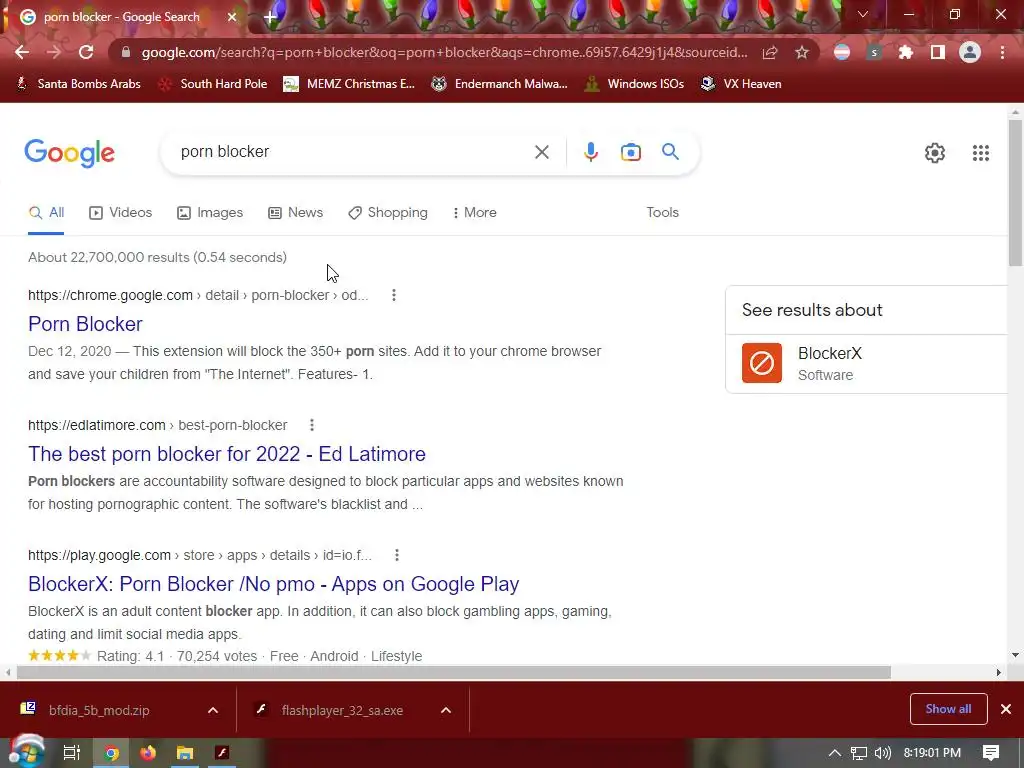
Task: Open Google settings gear
Action: [935, 153]
